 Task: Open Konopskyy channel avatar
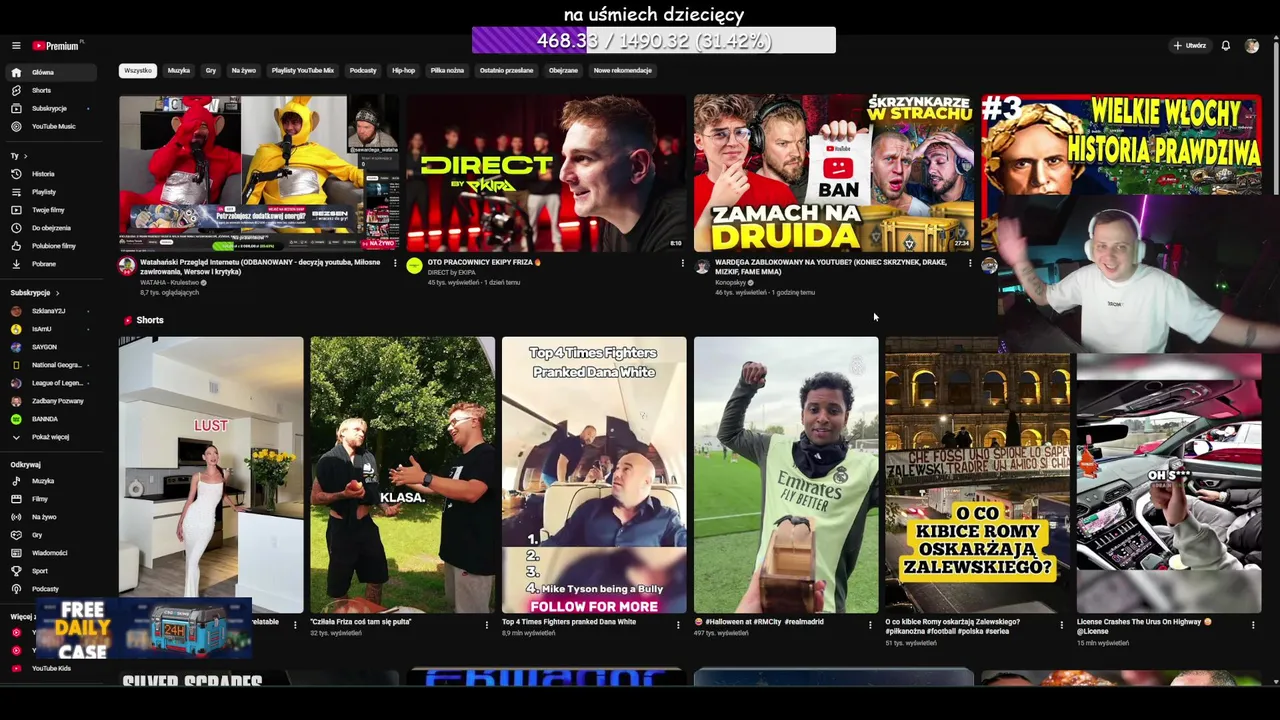702,265
